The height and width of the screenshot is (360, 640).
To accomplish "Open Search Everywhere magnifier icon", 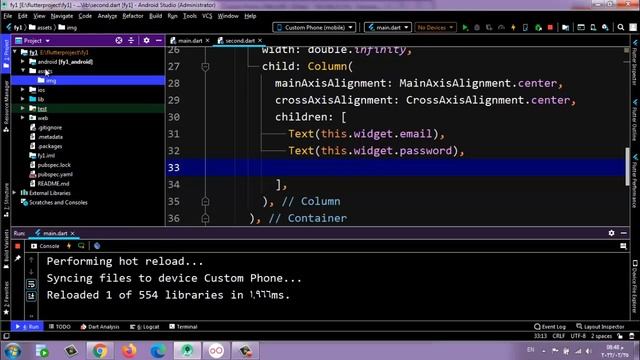I will pyautogui.click(x=621, y=27).
